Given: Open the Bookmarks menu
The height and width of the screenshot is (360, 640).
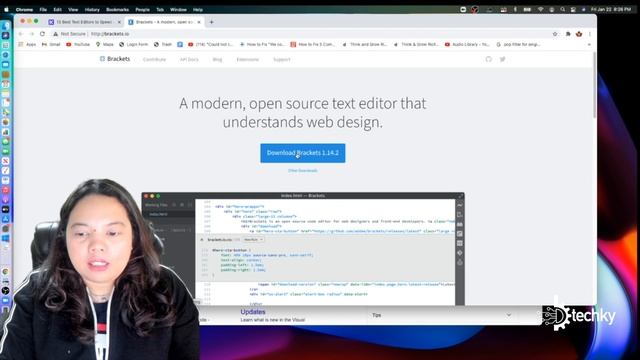Looking at the screenshot, I should point(118,9).
